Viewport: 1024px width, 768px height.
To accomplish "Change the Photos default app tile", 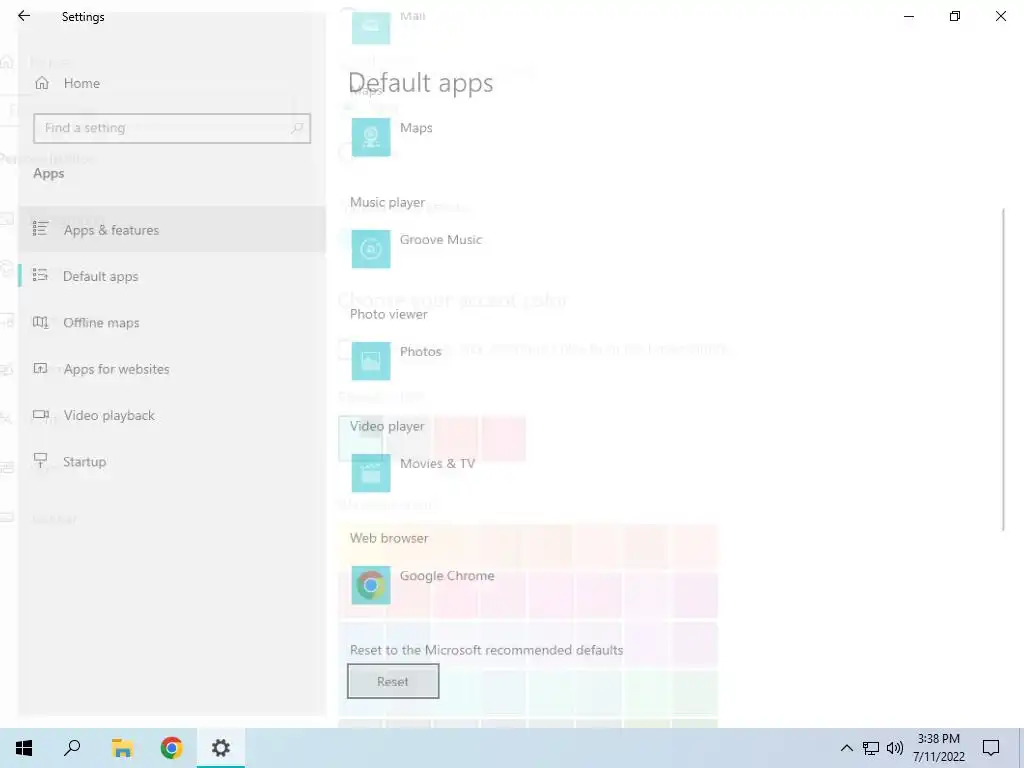I will [371, 360].
